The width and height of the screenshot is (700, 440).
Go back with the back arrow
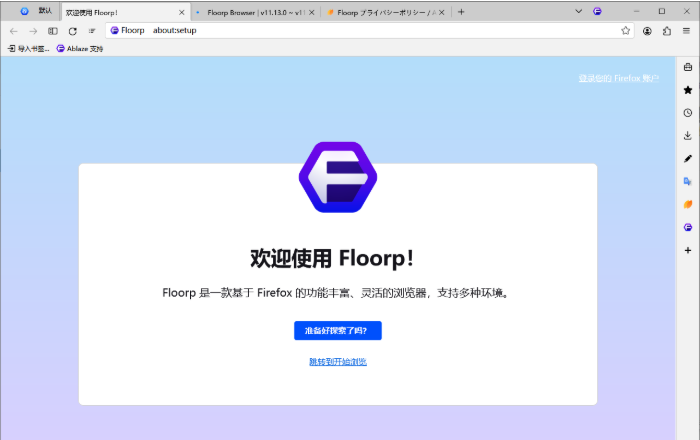point(13,31)
